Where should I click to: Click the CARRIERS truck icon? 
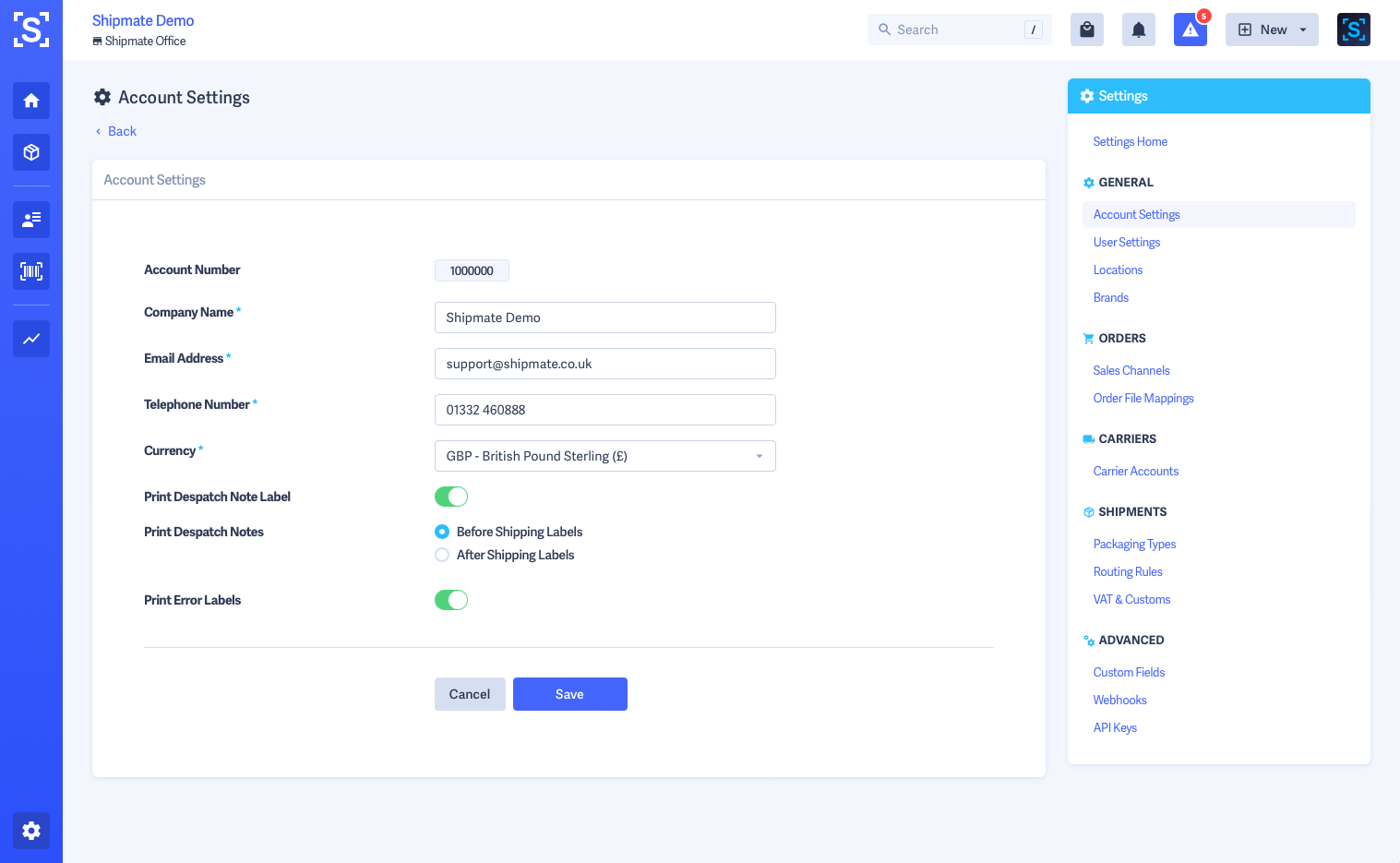pos(1089,439)
